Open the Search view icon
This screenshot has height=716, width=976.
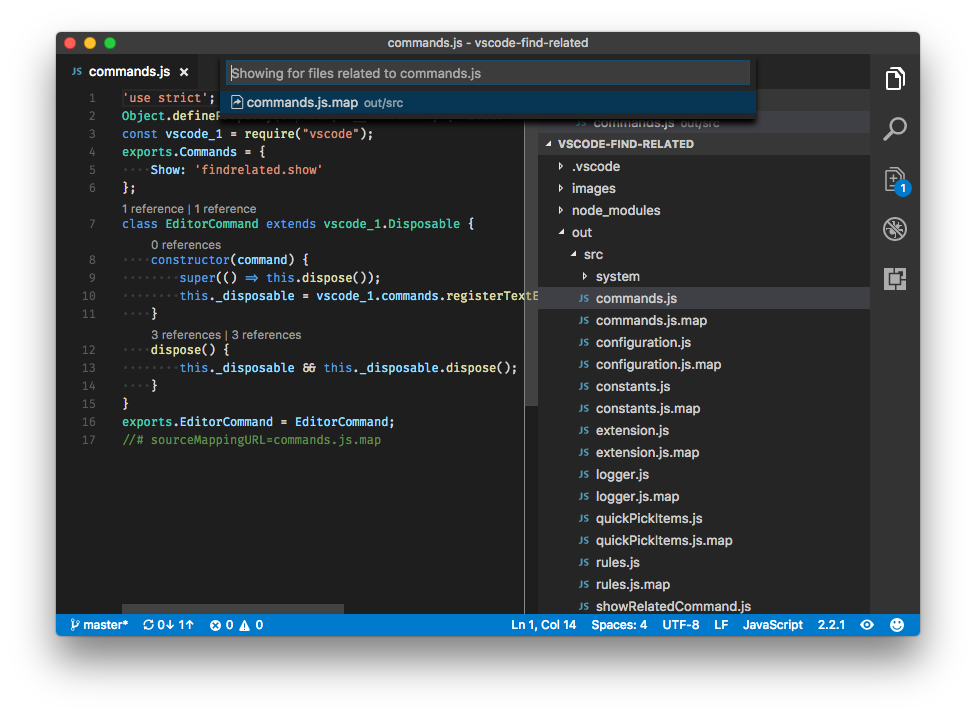(x=894, y=129)
